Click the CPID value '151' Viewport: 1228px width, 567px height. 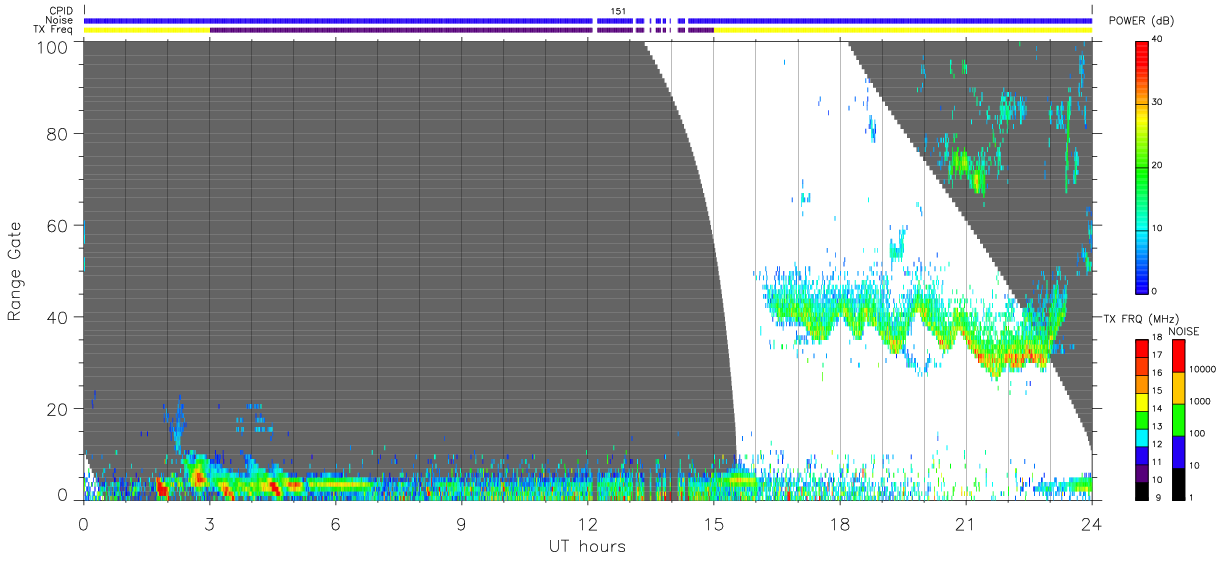pos(618,11)
